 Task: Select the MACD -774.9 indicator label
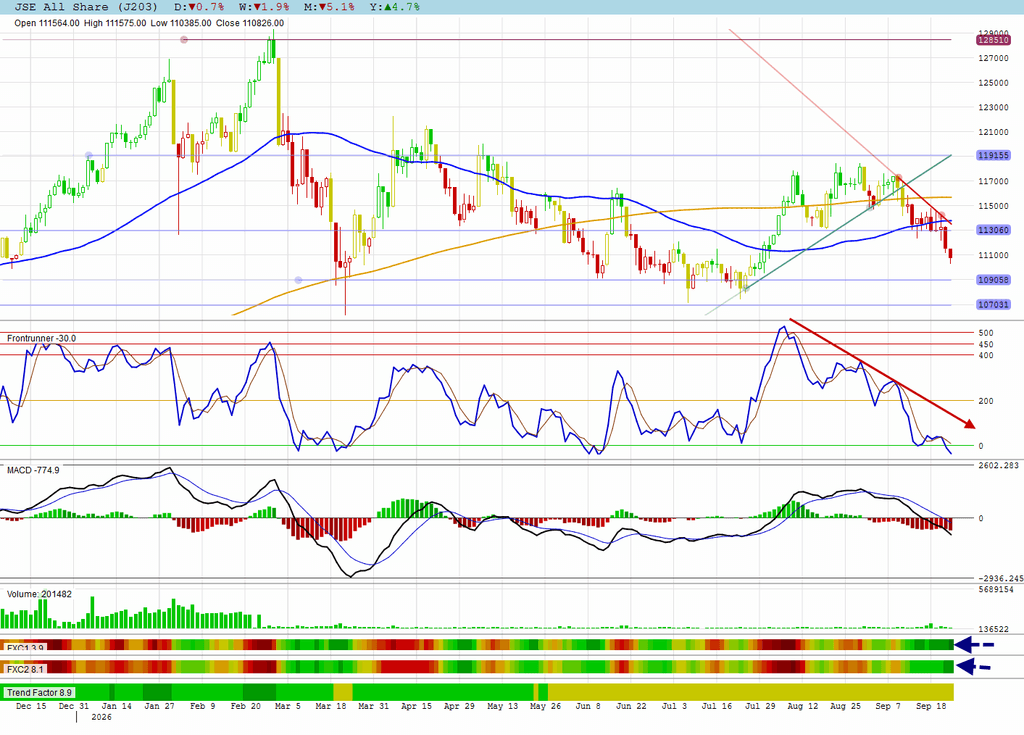pos(33,470)
